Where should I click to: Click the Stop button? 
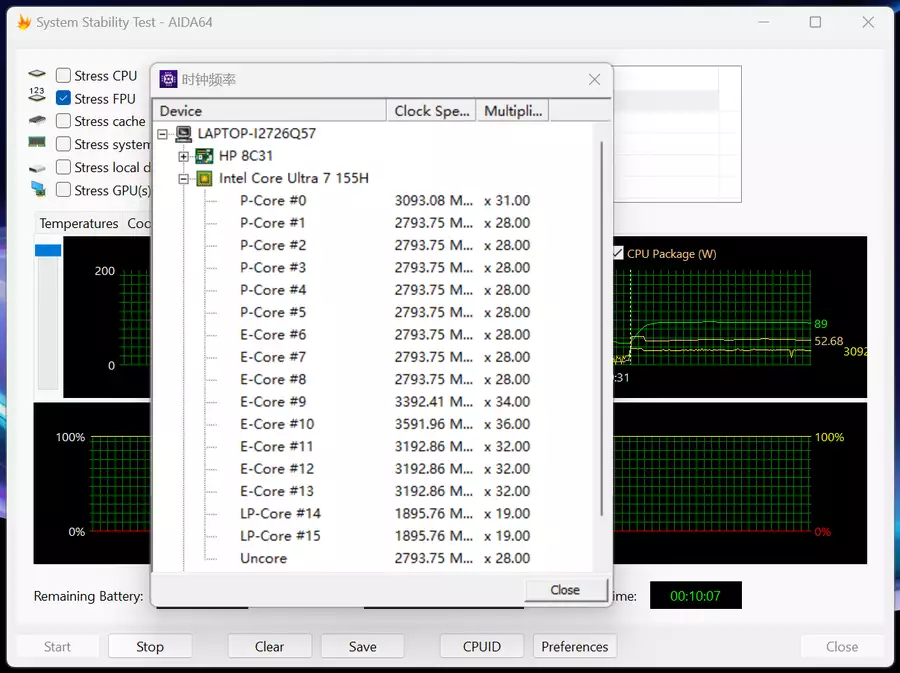[x=150, y=647]
